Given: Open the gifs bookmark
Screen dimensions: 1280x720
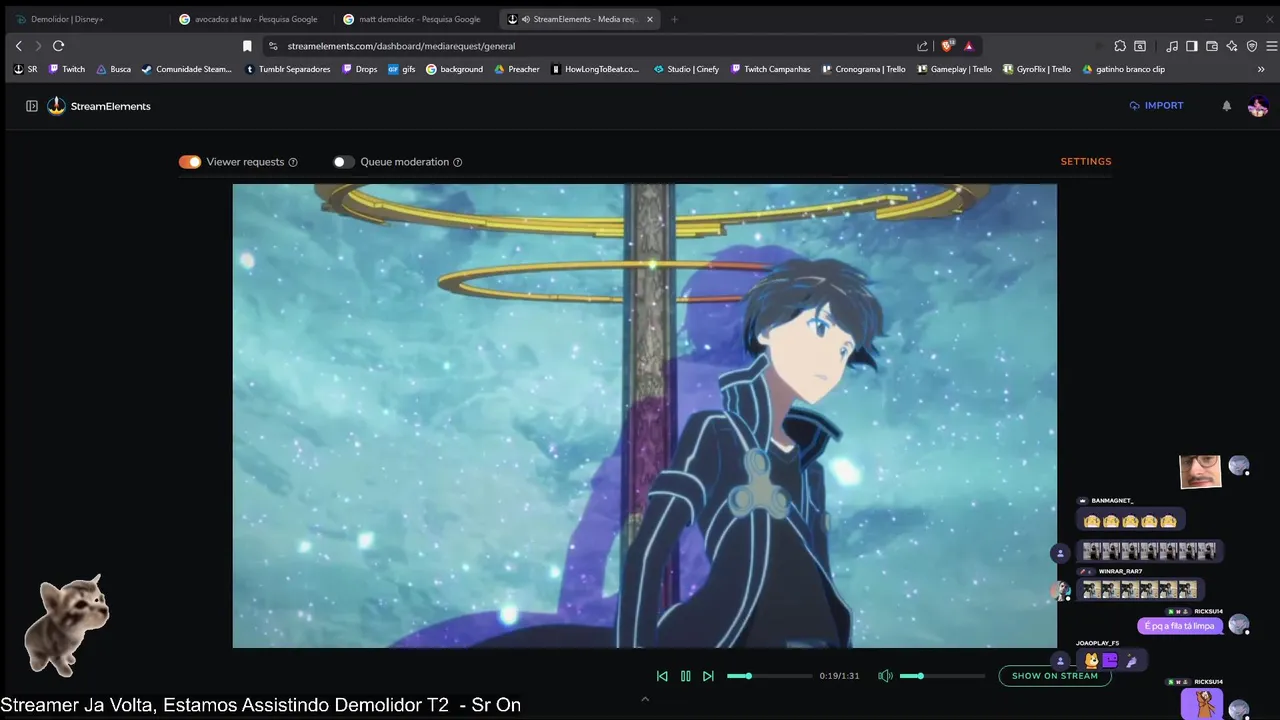Looking at the screenshot, I should 401,69.
